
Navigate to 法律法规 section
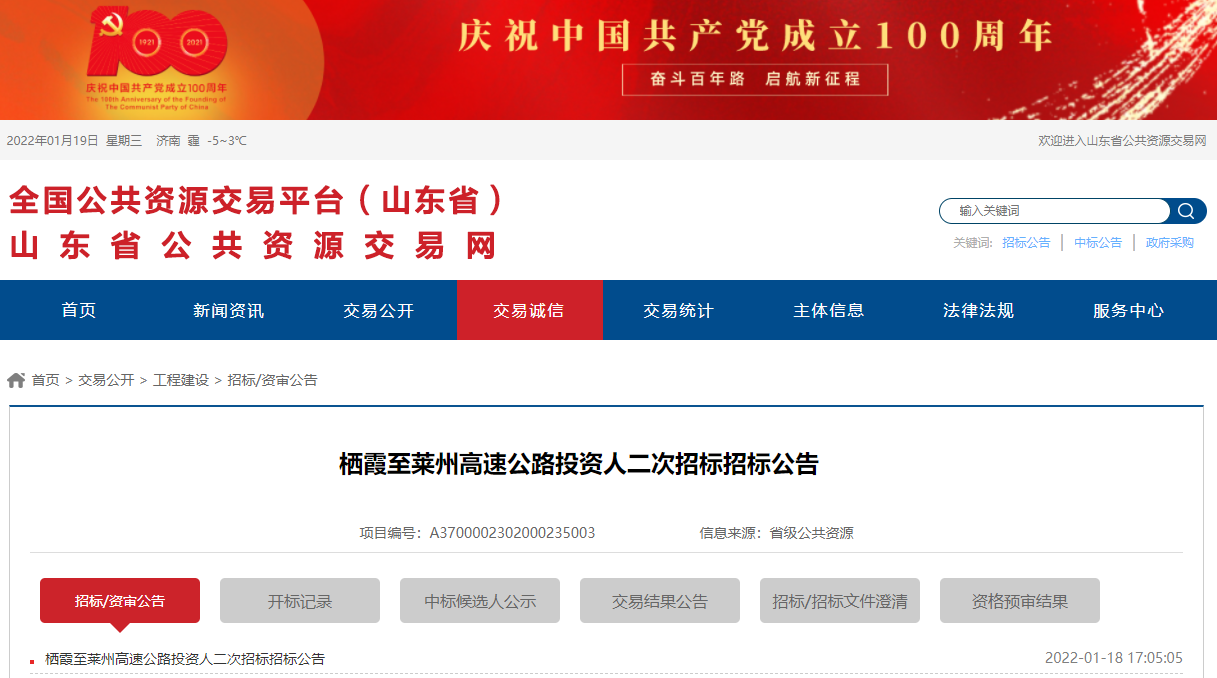tap(979, 310)
